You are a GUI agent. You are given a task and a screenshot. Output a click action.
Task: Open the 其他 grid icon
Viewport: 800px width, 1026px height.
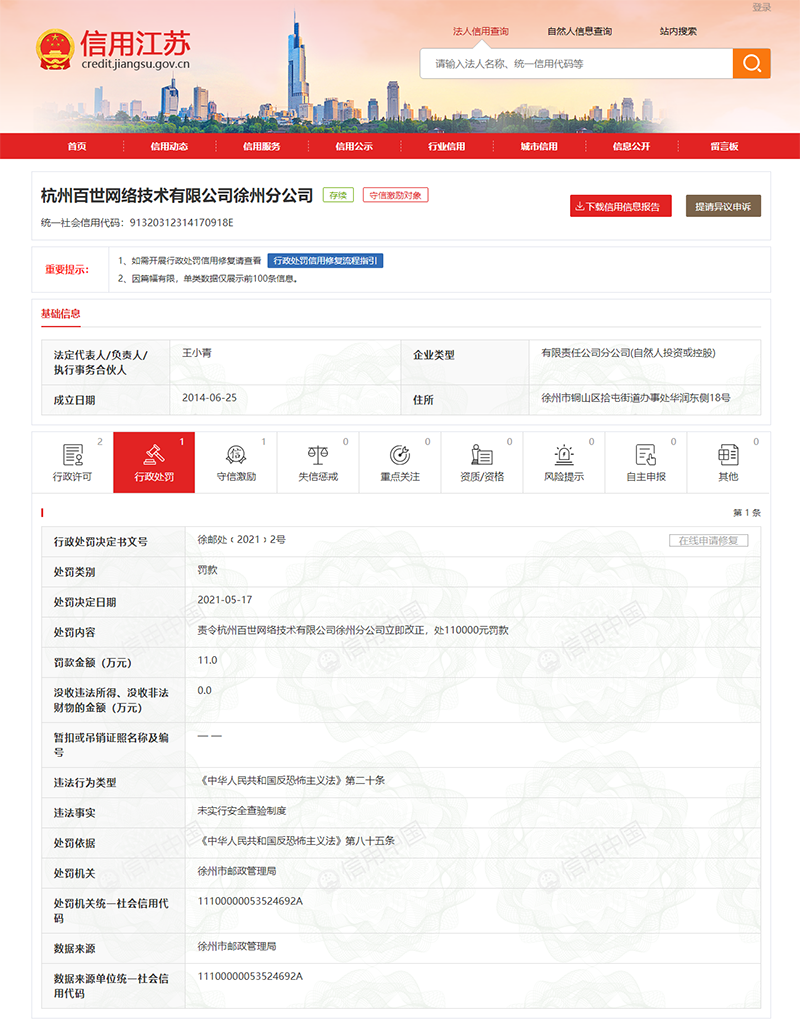pos(728,454)
